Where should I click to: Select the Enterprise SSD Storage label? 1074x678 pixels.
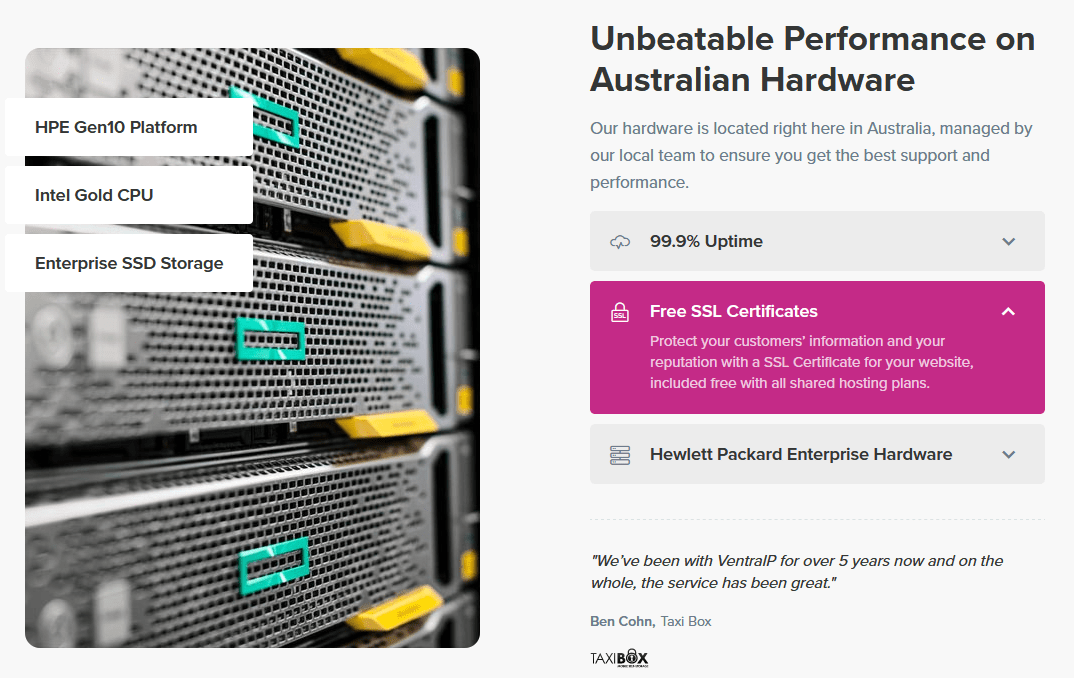pos(129,263)
